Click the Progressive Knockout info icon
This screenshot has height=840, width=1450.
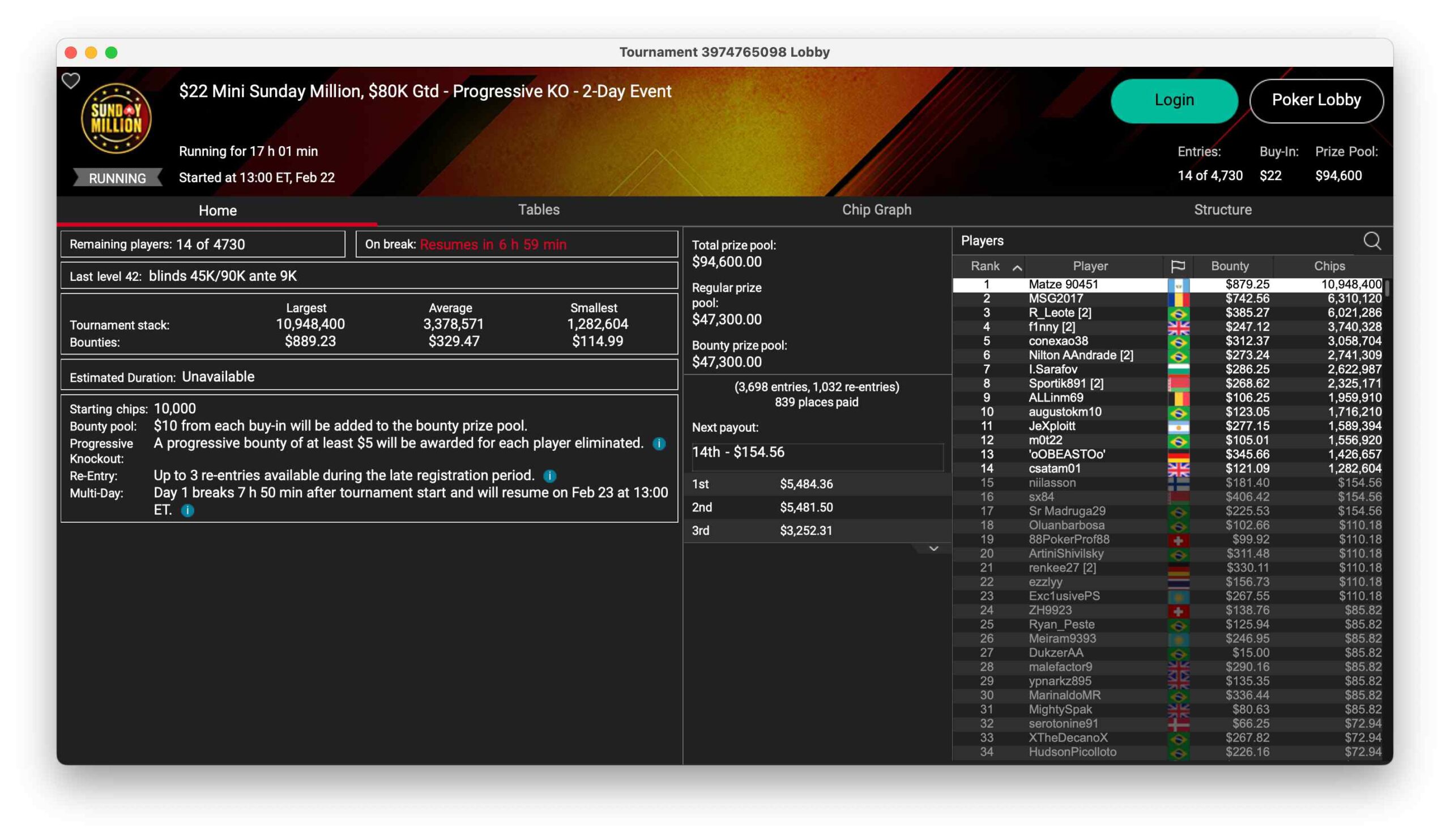point(659,444)
